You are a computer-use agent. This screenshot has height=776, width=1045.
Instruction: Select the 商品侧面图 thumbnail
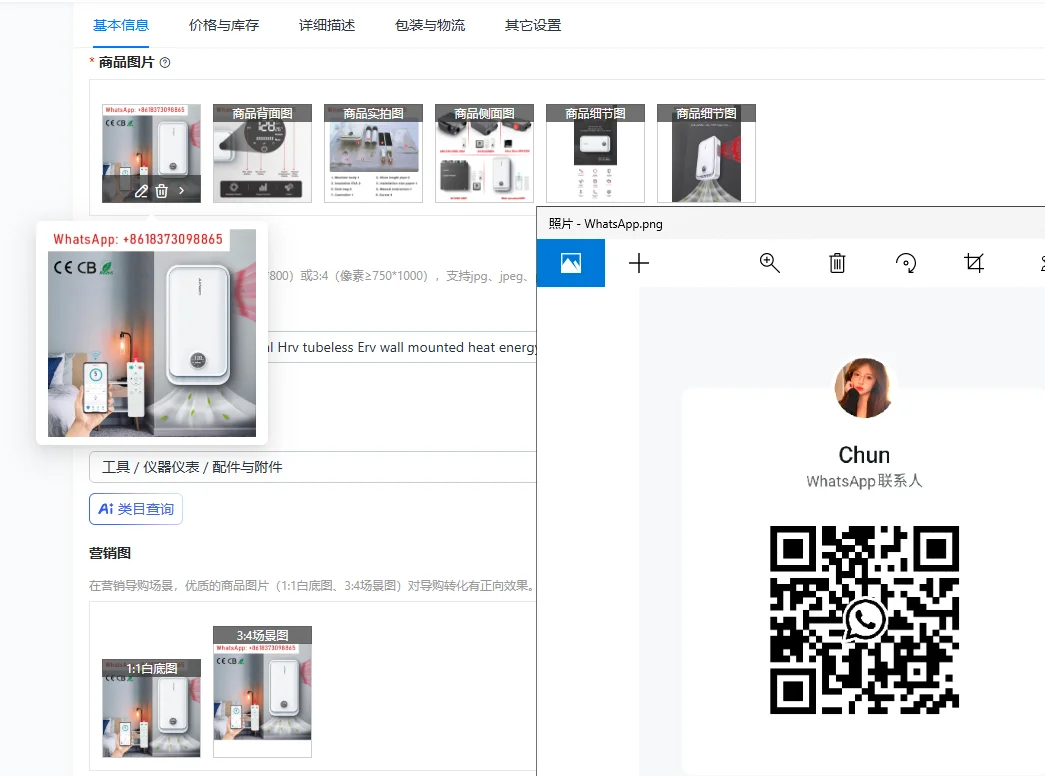[x=485, y=153]
